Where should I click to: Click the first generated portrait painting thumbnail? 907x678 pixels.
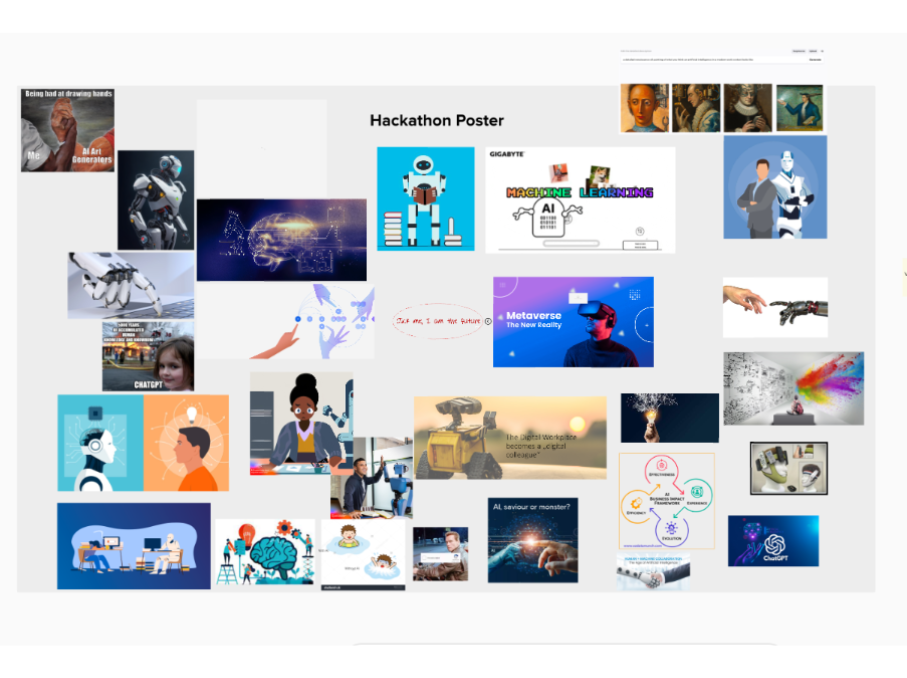point(644,108)
